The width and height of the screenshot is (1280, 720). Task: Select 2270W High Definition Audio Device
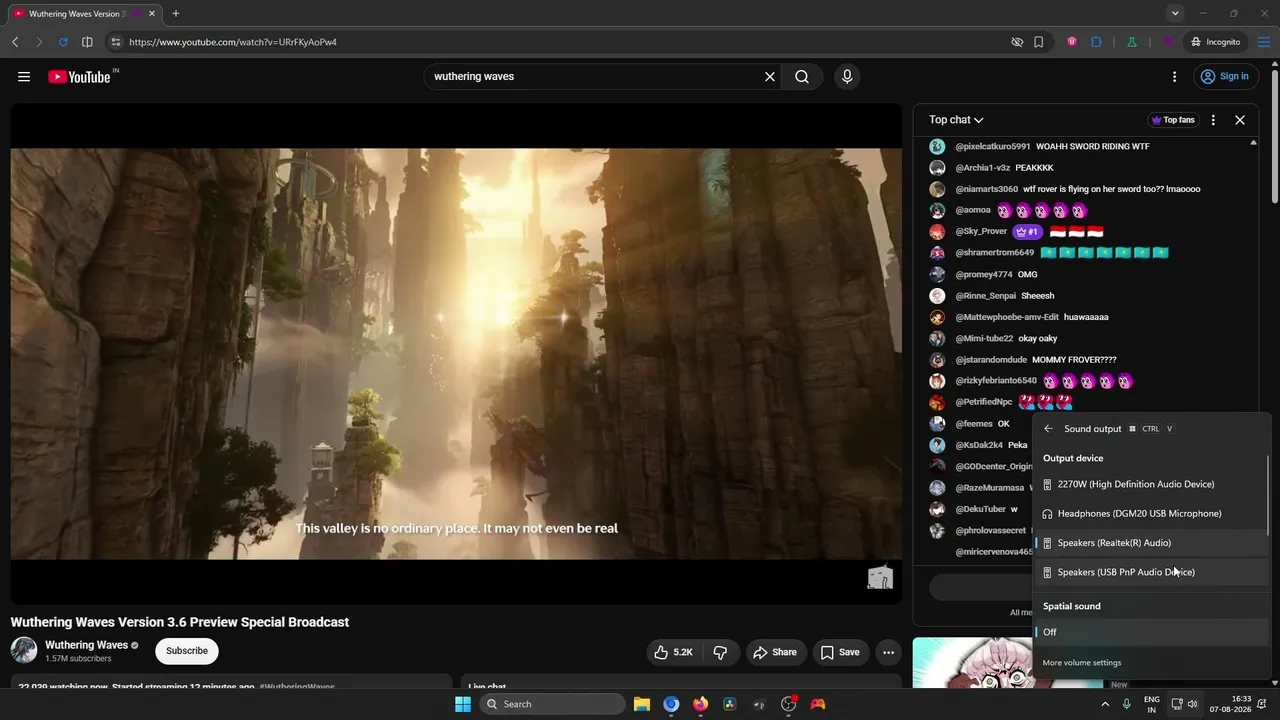(x=1150, y=484)
